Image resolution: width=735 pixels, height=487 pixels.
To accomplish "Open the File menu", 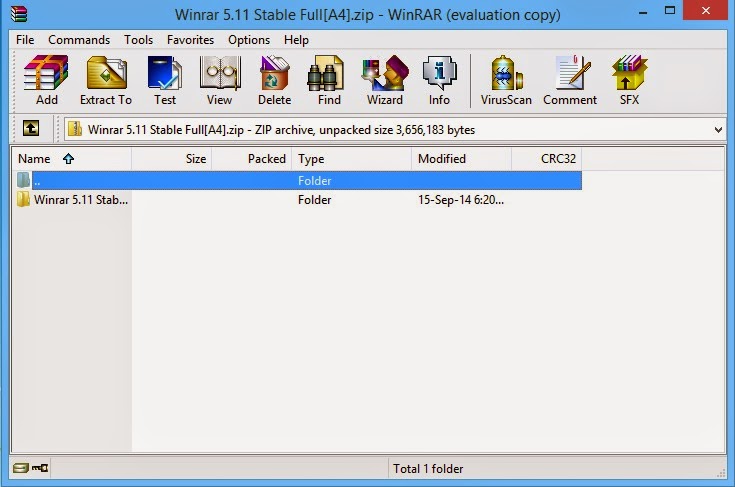I will 25,40.
